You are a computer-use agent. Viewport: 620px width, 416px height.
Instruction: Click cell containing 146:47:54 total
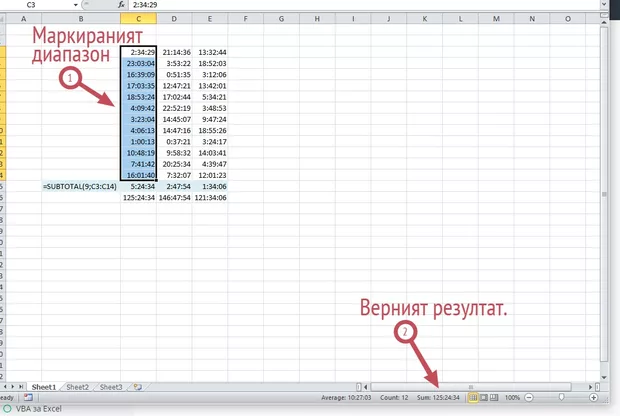174,197
